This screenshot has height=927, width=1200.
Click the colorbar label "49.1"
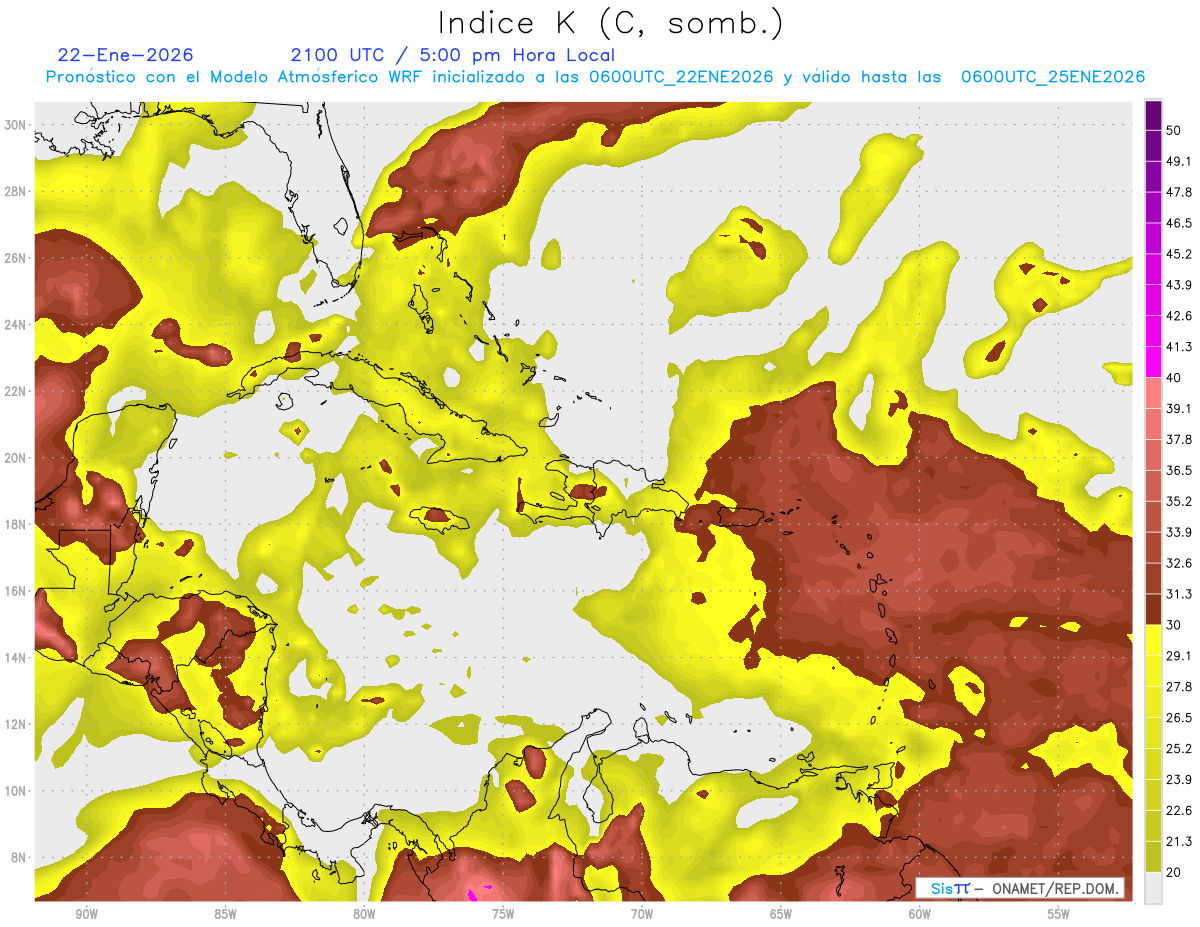coord(1179,161)
